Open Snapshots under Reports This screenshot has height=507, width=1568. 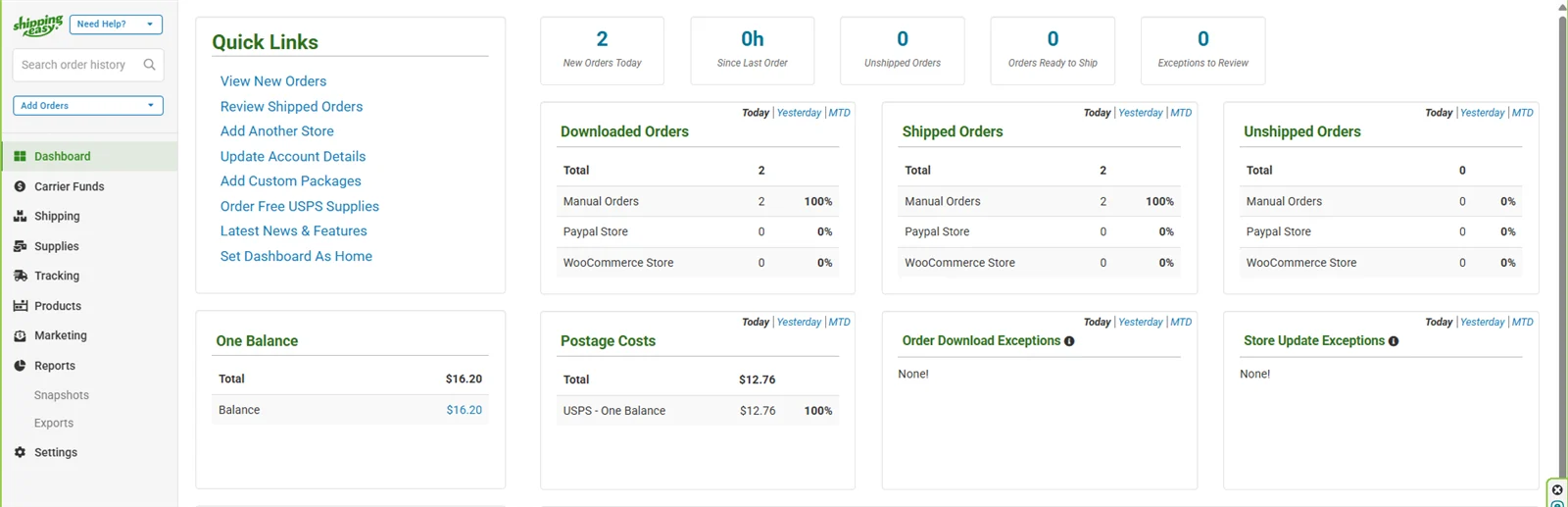pyautogui.click(x=62, y=395)
